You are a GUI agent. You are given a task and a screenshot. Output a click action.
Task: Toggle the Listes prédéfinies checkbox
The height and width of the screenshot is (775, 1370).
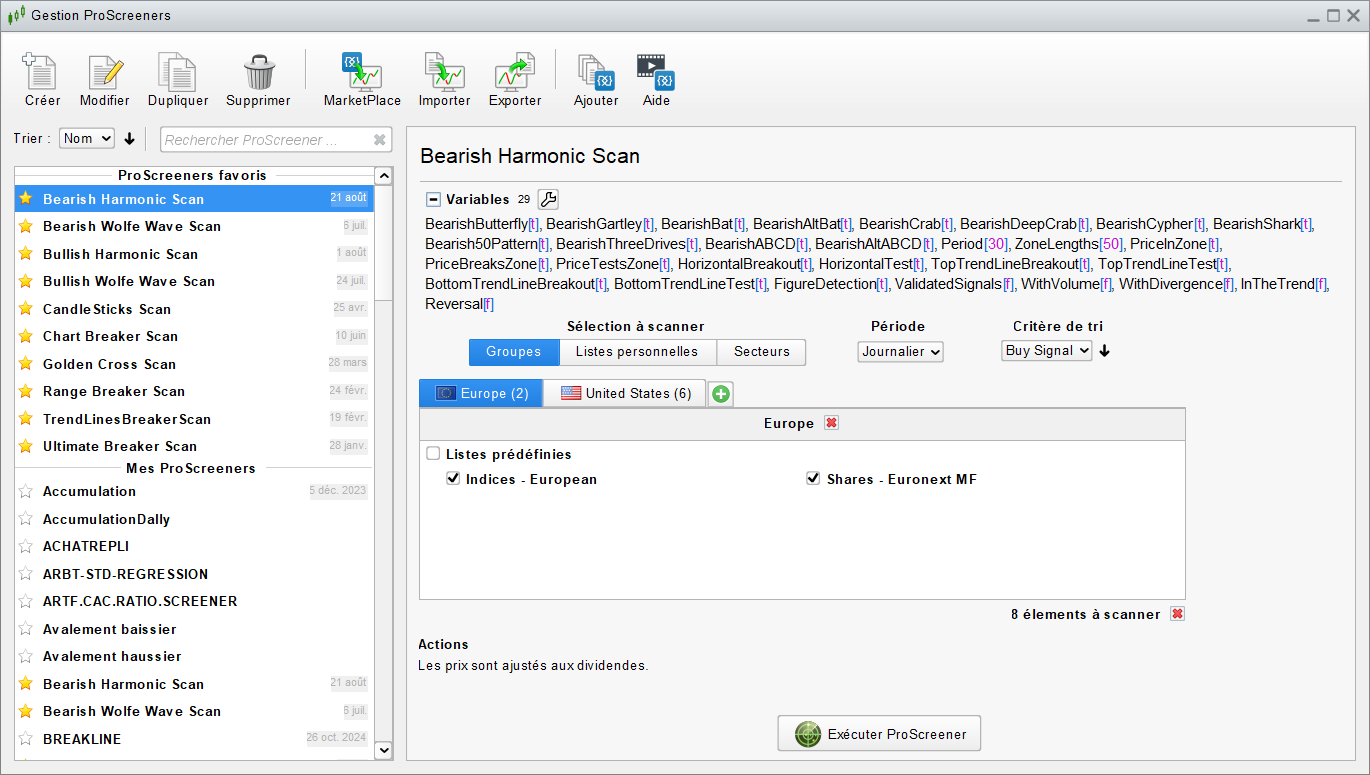[x=433, y=454]
